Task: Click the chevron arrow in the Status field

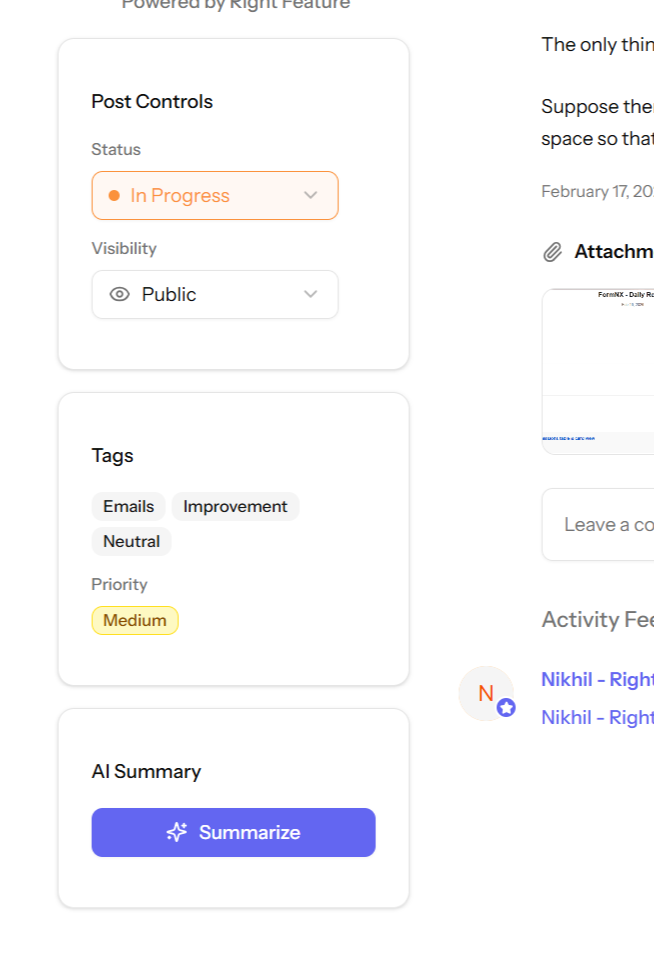Action: (x=310, y=195)
